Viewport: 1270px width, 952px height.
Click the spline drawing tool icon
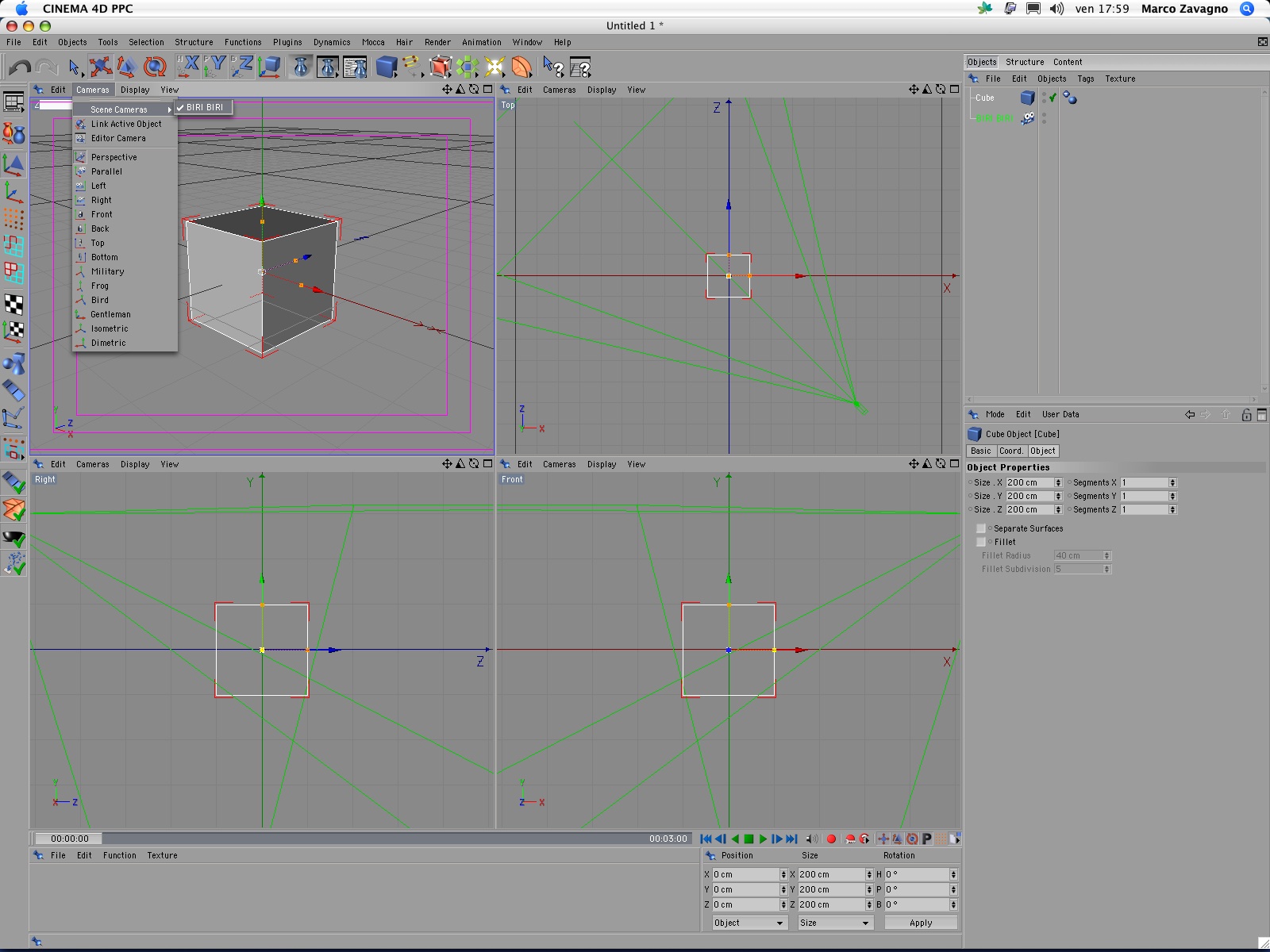(412, 67)
